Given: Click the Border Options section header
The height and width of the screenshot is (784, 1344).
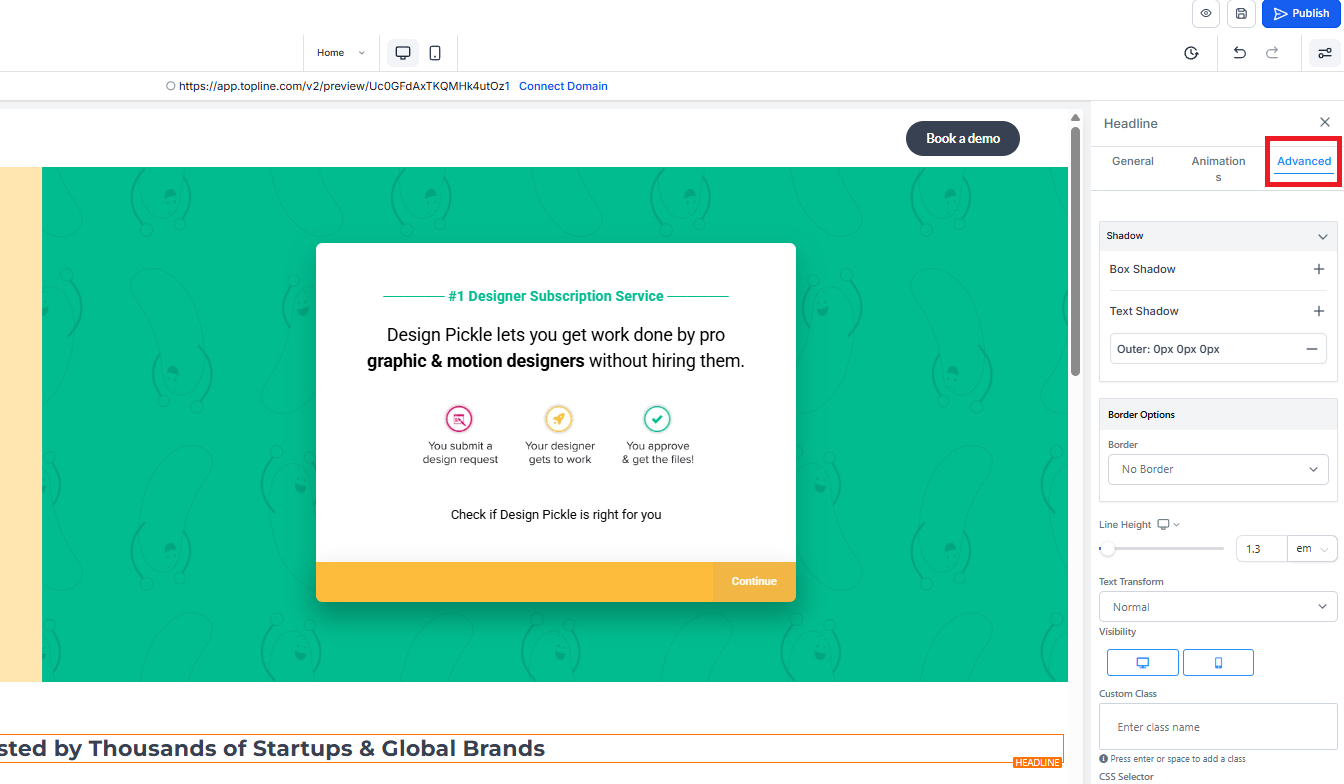Looking at the screenshot, I should (x=1218, y=414).
